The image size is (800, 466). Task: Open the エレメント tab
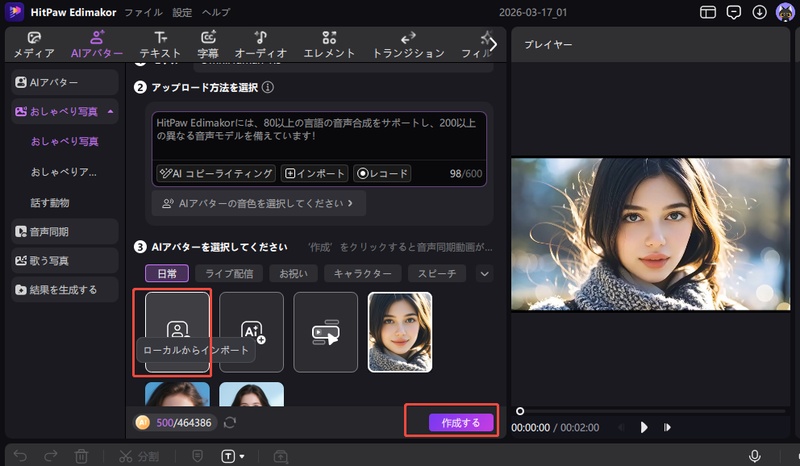(329, 44)
